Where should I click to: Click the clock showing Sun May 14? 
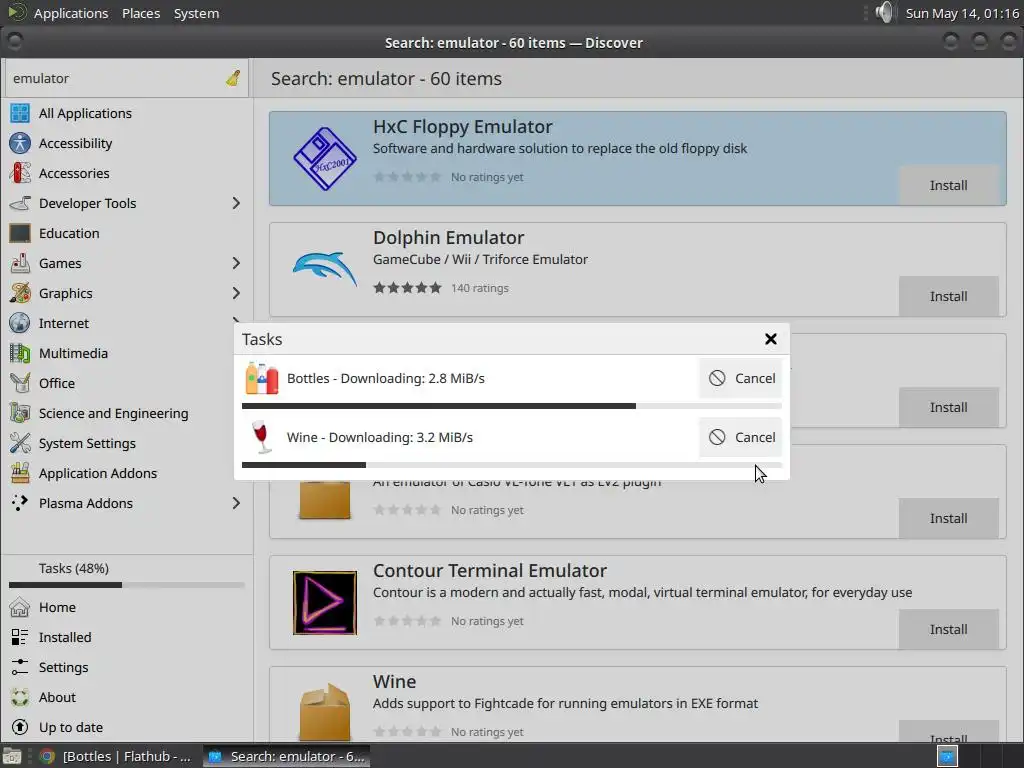(961, 13)
